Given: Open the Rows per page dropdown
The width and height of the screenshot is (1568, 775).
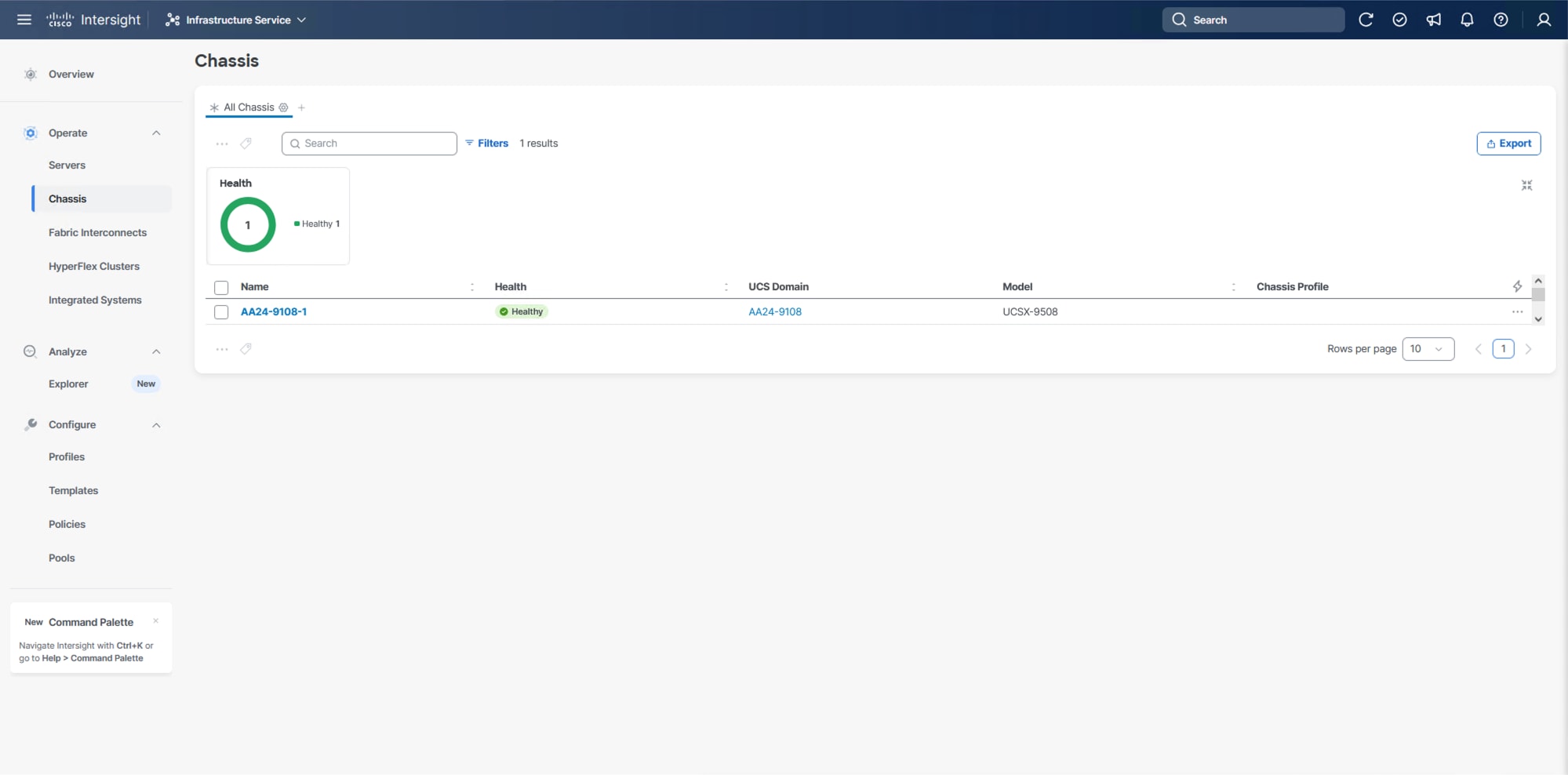Looking at the screenshot, I should pos(1428,348).
